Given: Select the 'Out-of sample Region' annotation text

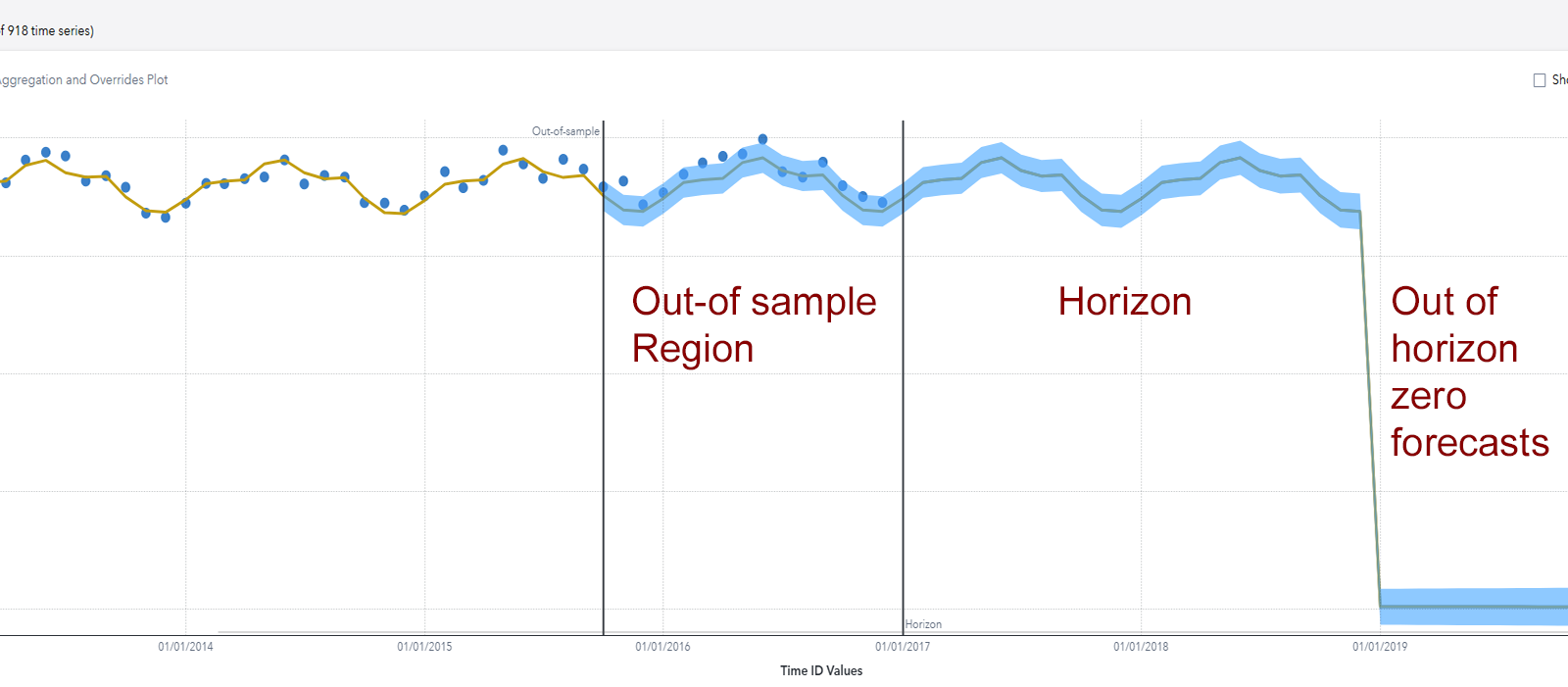Looking at the screenshot, I should [754, 324].
